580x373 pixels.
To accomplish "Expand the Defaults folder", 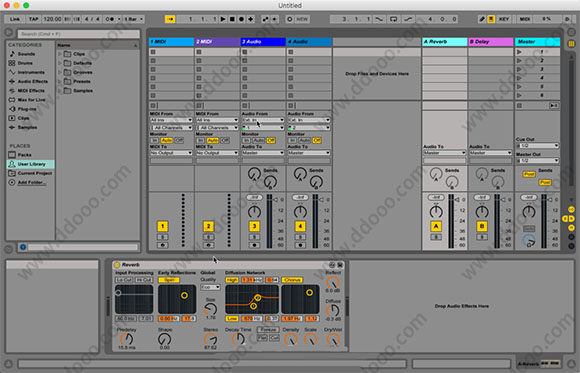I will coord(60,63).
